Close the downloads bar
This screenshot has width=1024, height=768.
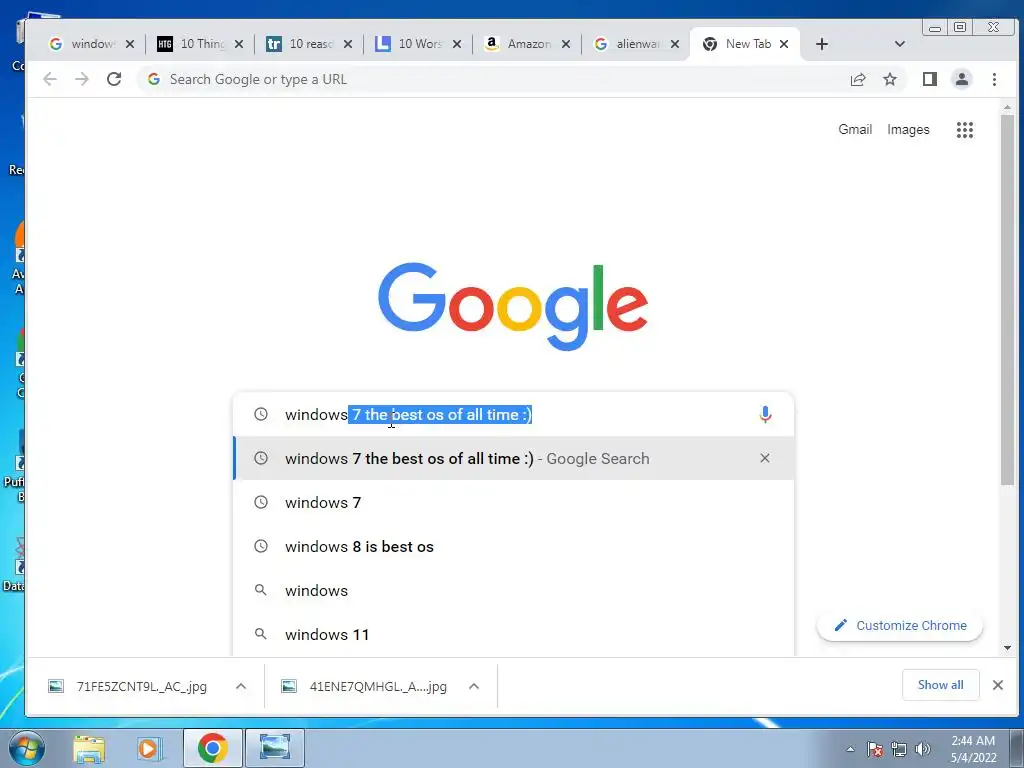(997, 684)
